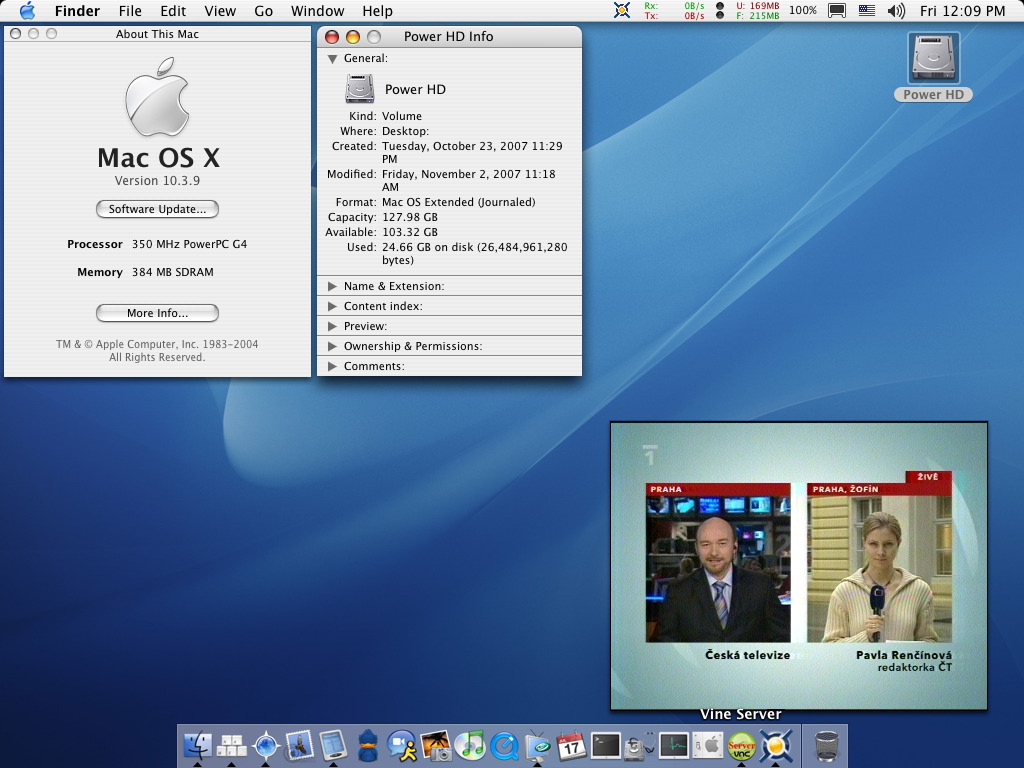Click the Vine Server VNC dock icon
This screenshot has height=768, width=1024.
click(741, 745)
